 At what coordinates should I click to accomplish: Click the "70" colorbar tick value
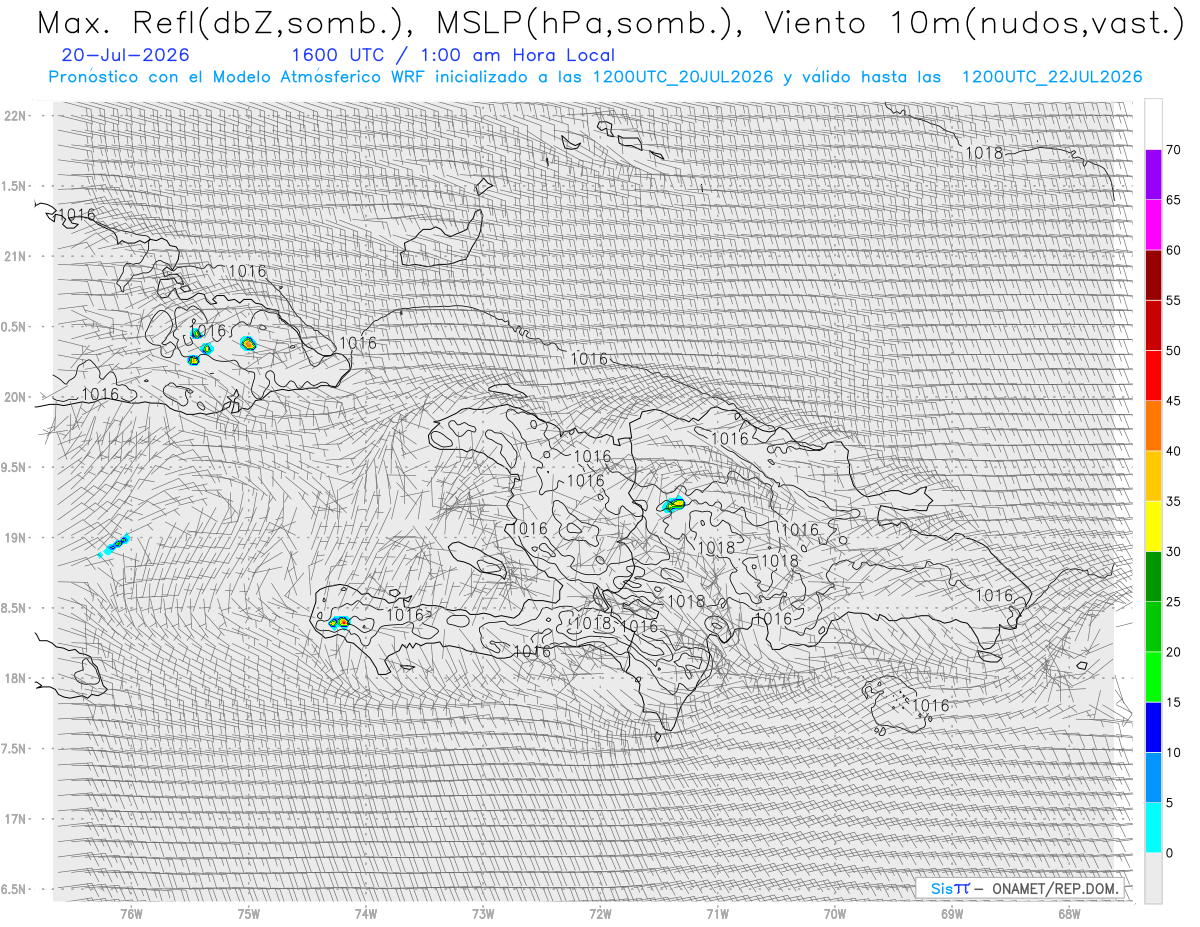[x=1173, y=150]
